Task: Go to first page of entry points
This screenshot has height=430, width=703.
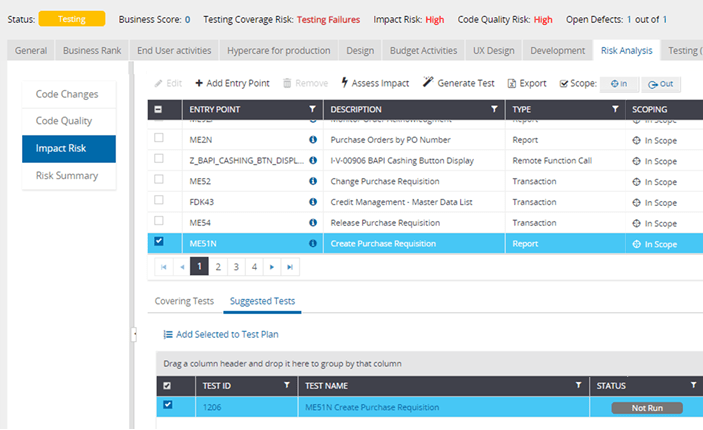Action: pos(164,267)
